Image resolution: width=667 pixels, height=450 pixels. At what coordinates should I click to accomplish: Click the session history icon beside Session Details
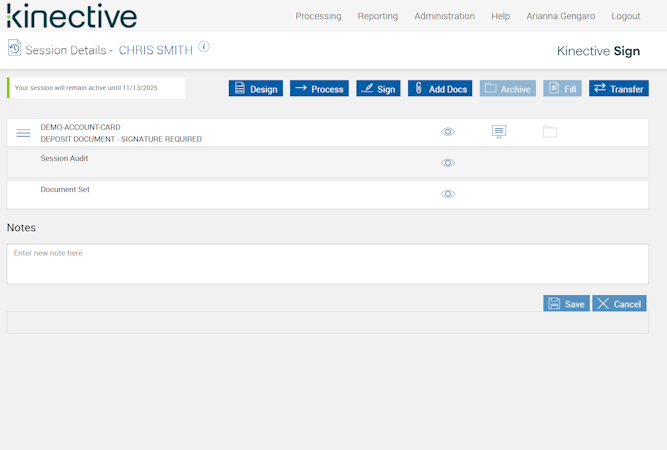click(x=14, y=48)
